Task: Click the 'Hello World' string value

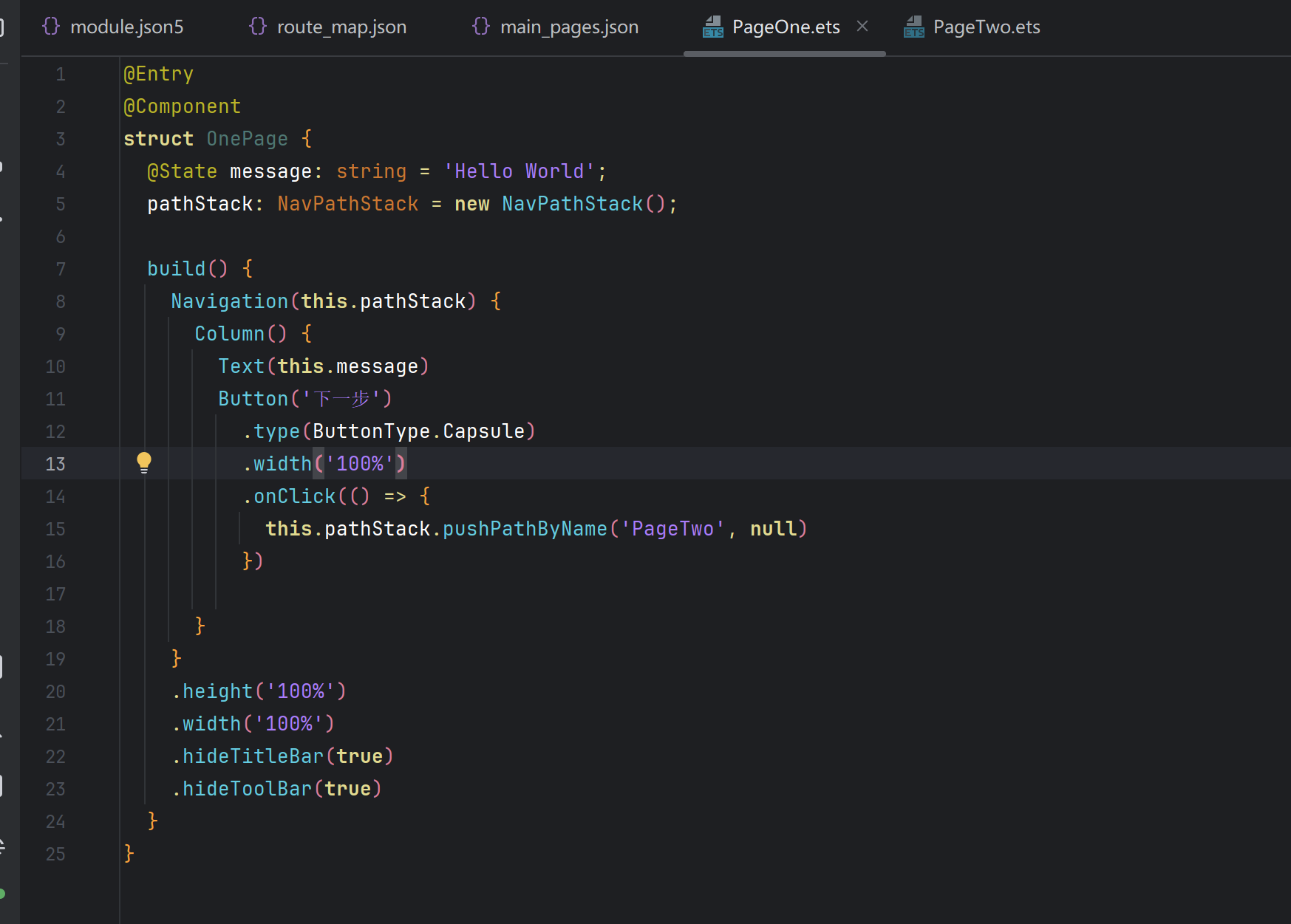Action: tap(519, 171)
